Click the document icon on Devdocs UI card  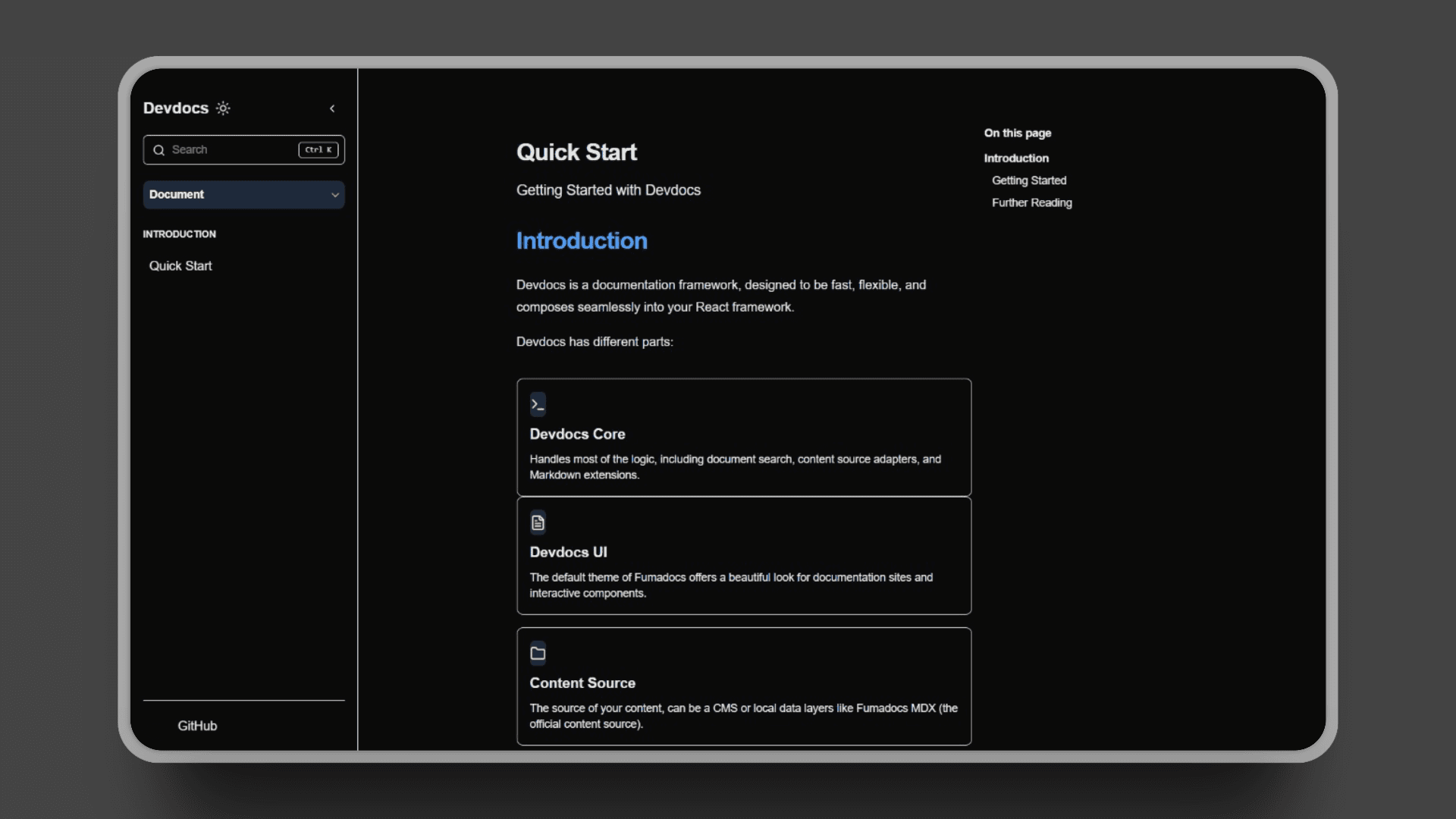tap(537, 522)
